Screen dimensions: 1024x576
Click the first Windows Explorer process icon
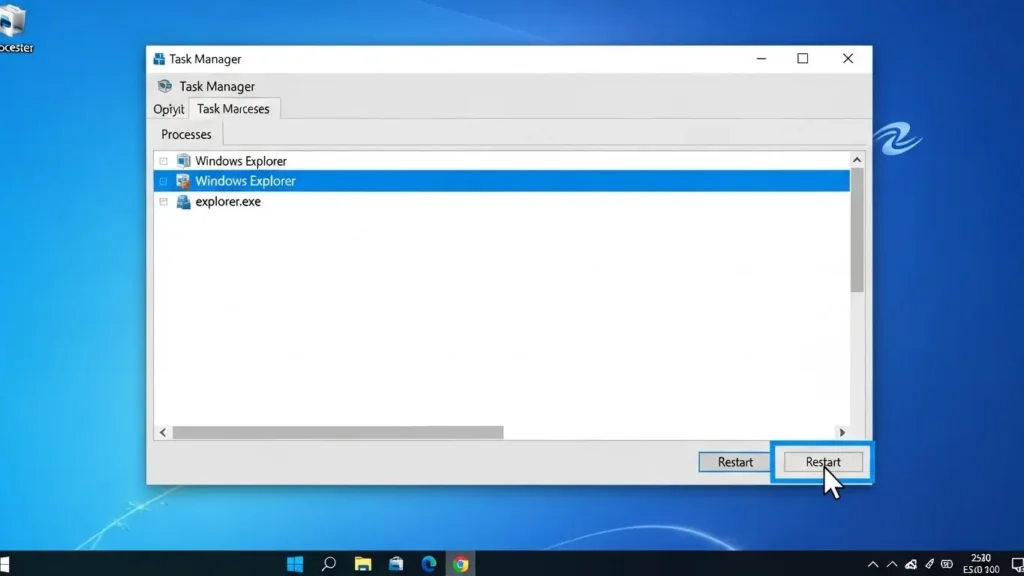pyautogui.click(x=183, y=161)
